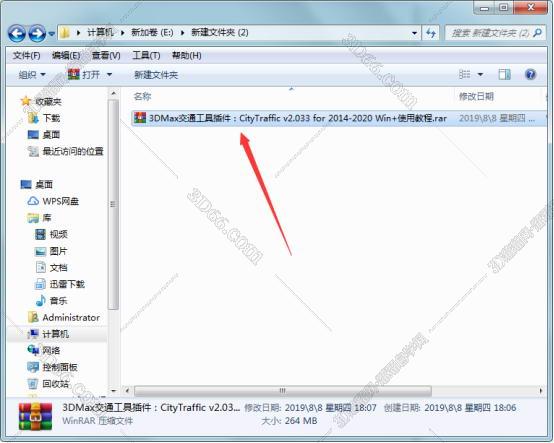This screenshot has height=443, width=554.
Task: Change view with the view icon
Action: pos(464,74)
